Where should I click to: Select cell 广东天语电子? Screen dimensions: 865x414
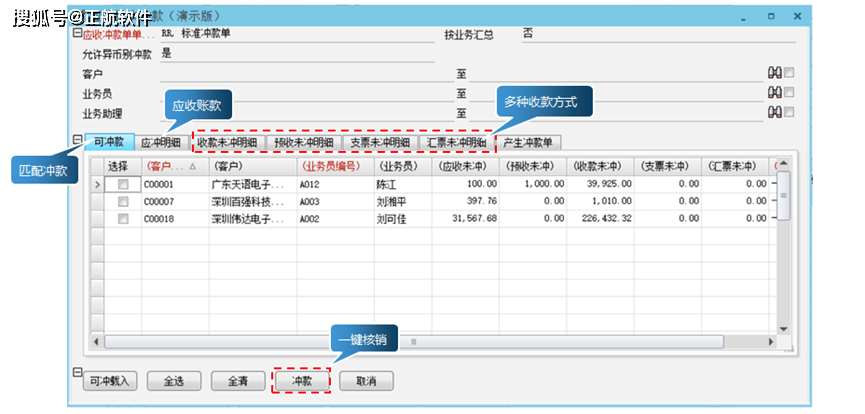tap(253, 183)
